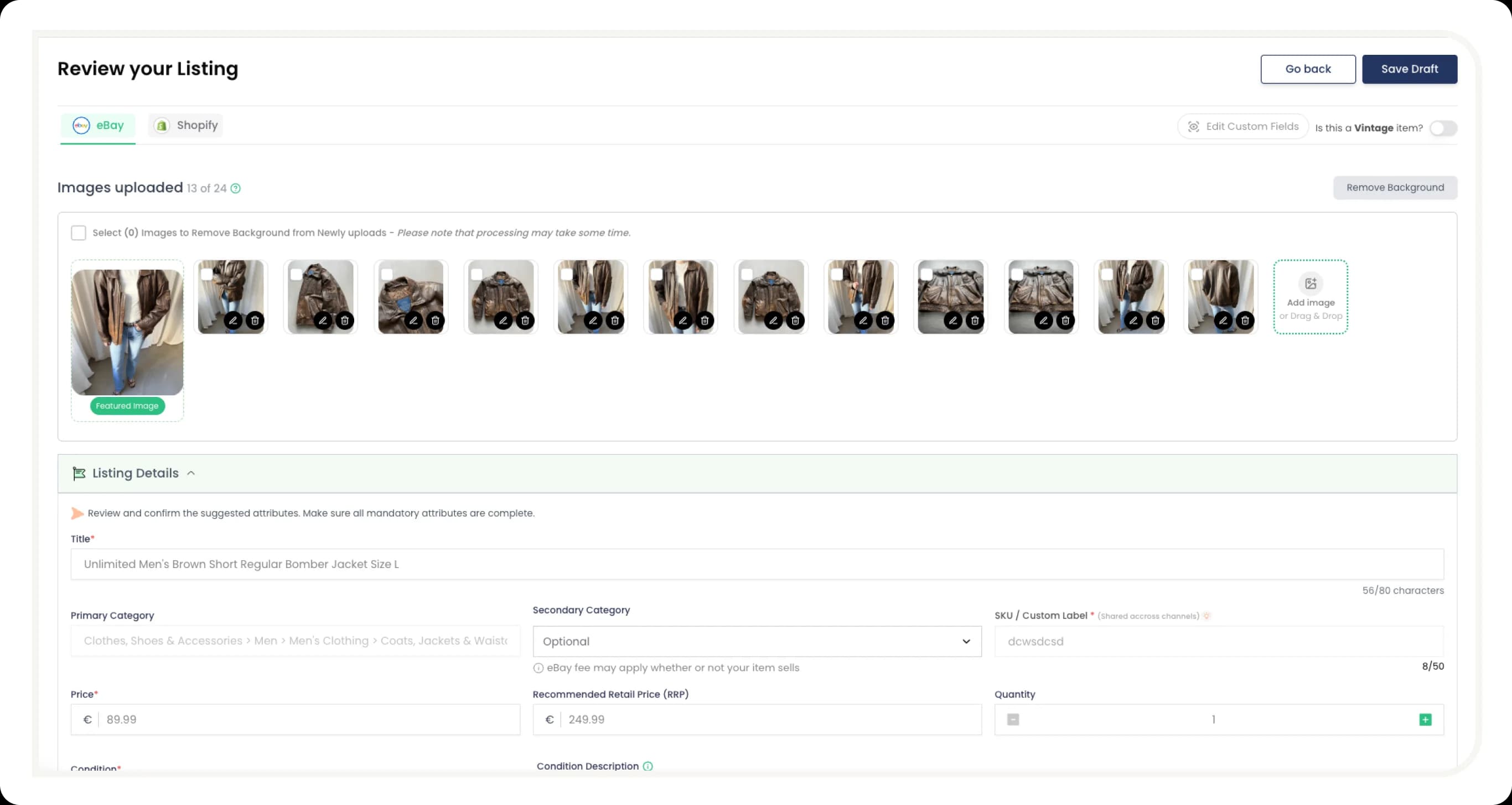This screenshot has width=1512, height=805.
Task: Click info icon next to Condition Description
Action: pos(648,766)
